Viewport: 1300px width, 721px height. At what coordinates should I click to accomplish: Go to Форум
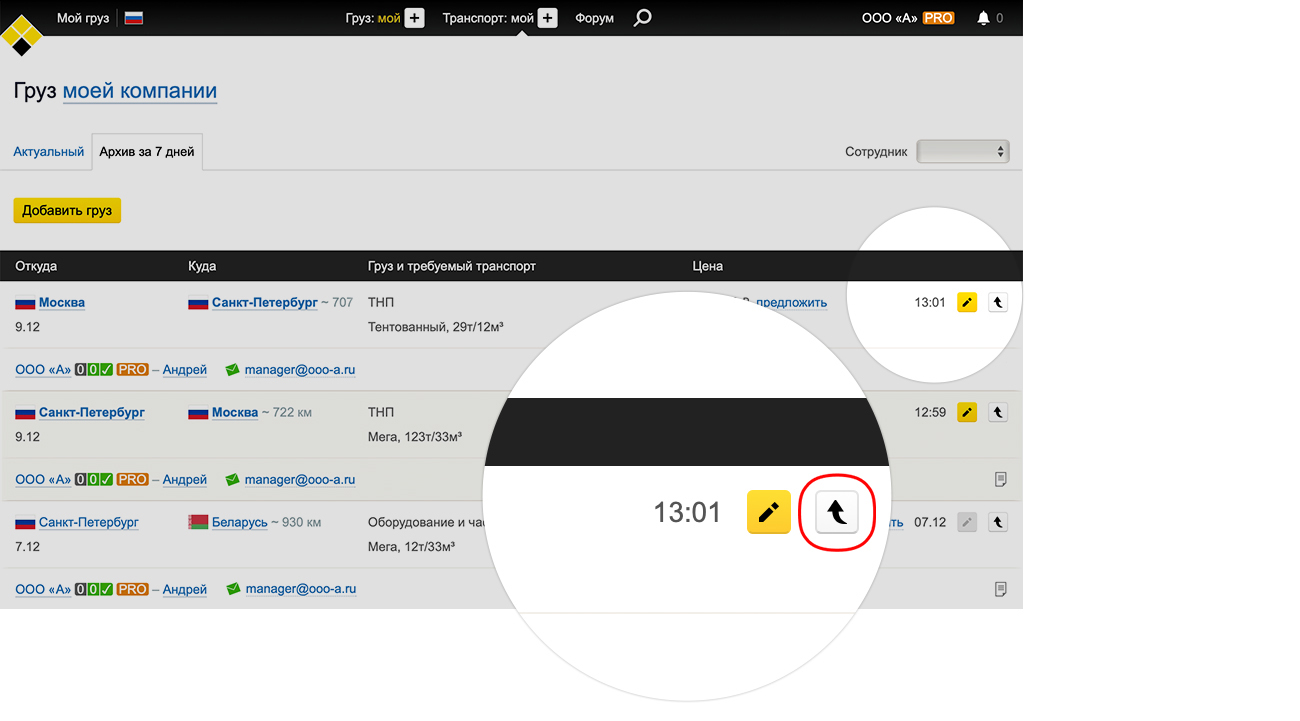click(x=594, y=18)
